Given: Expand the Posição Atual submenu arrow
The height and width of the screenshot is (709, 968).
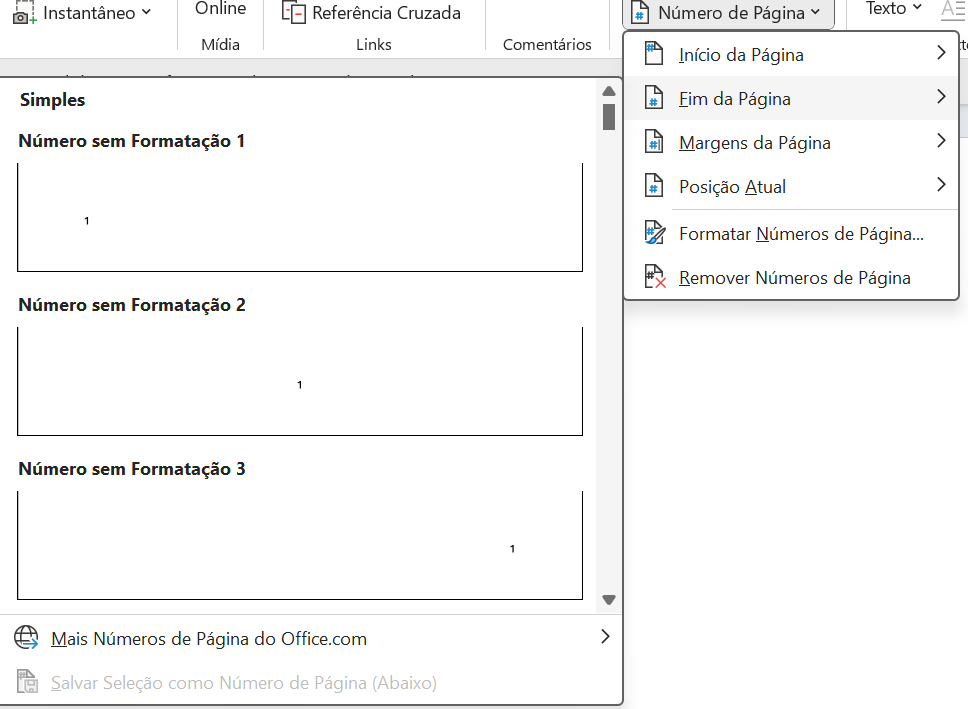Looking at the screenshot, I should tap(941, 185).
